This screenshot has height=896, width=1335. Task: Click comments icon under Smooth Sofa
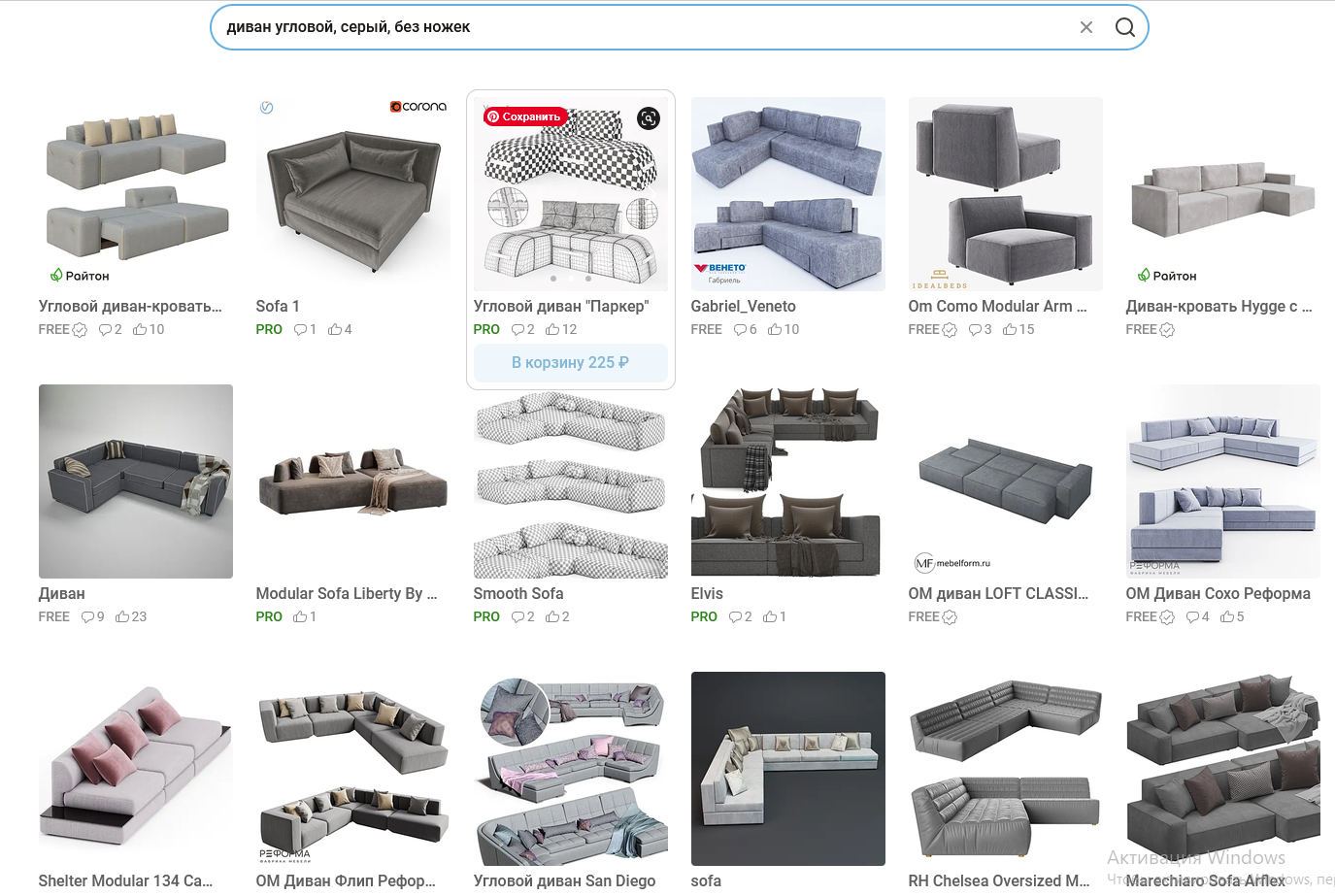517,616
